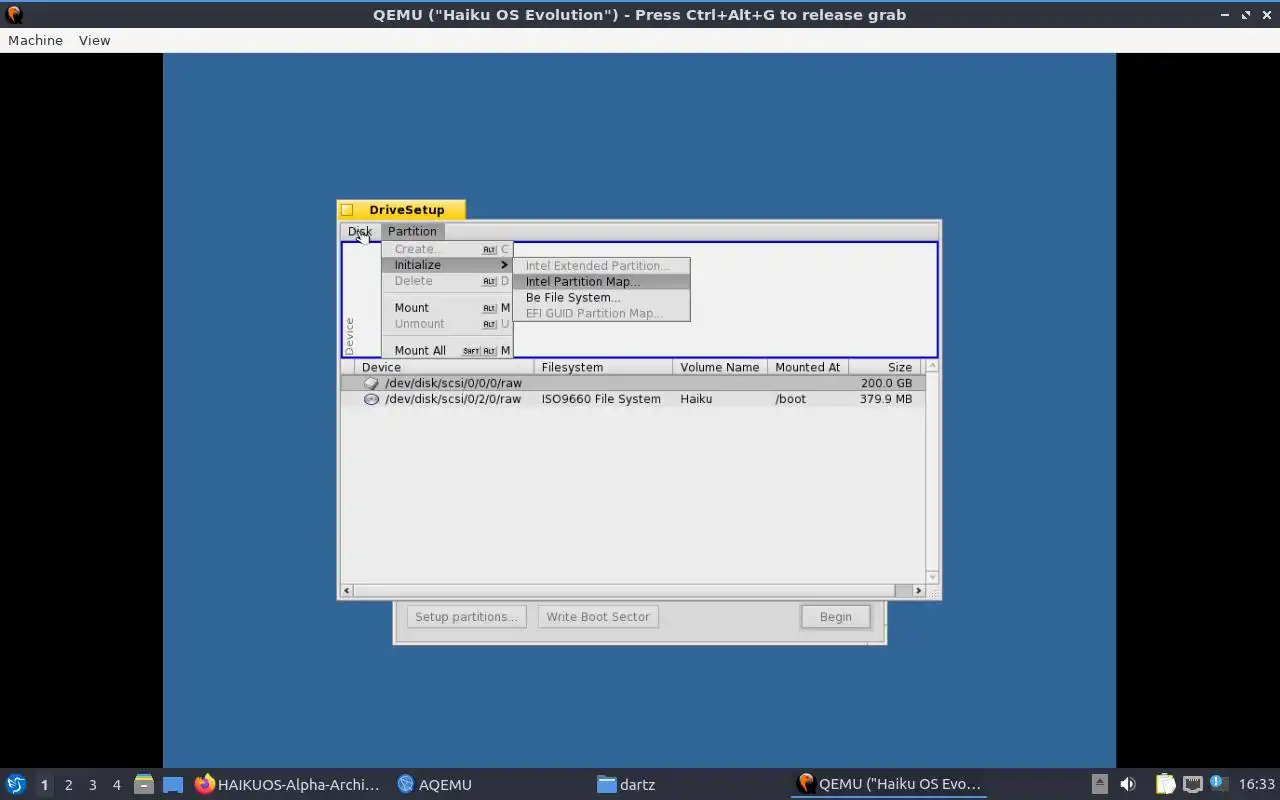
Task: Click Mount in the Partition menu
Action: (447, 308)
